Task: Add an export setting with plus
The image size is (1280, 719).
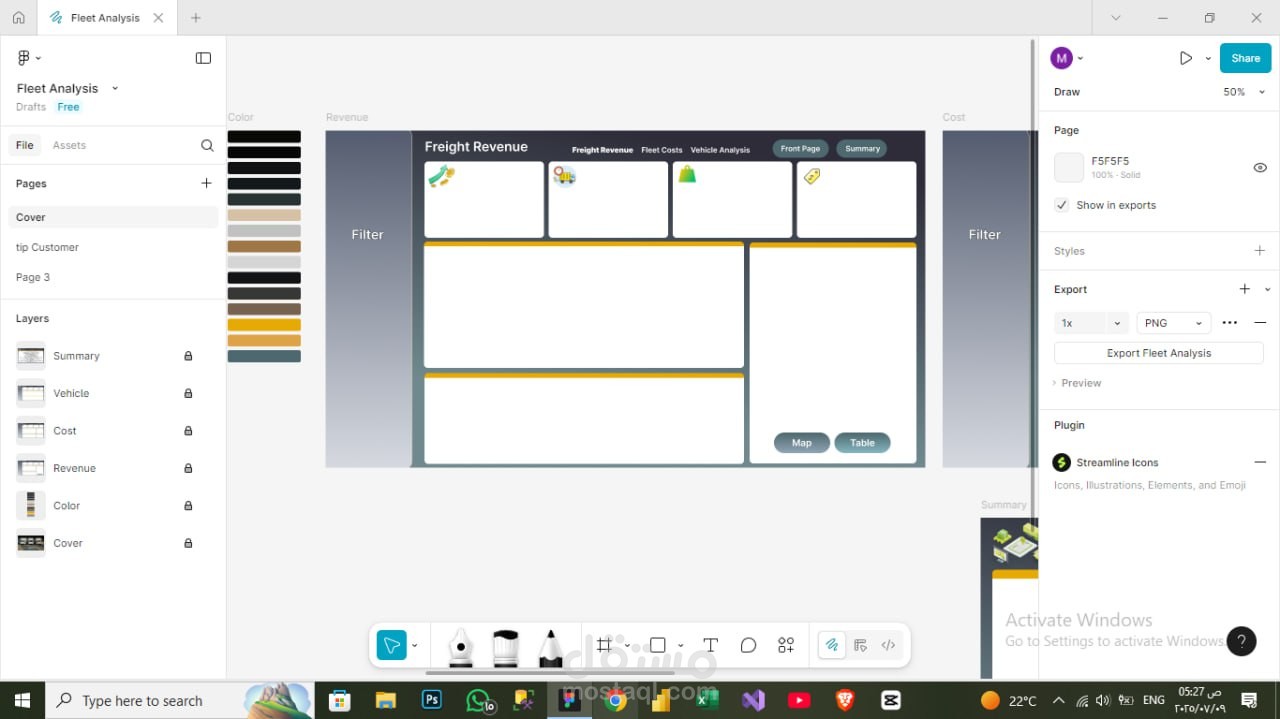Action: [x=1245, y=289]
